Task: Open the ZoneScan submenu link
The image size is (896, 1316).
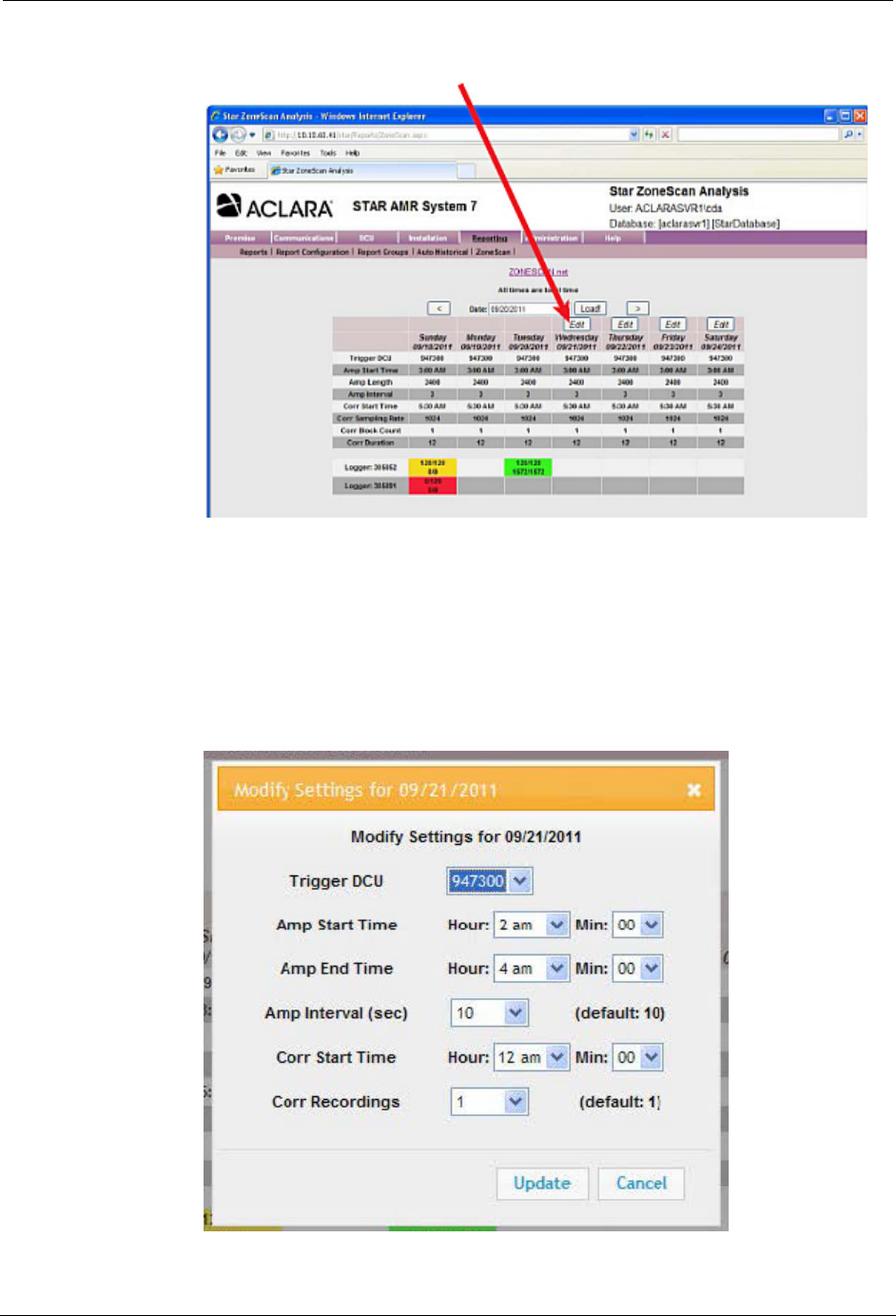Action: [493, 252]
